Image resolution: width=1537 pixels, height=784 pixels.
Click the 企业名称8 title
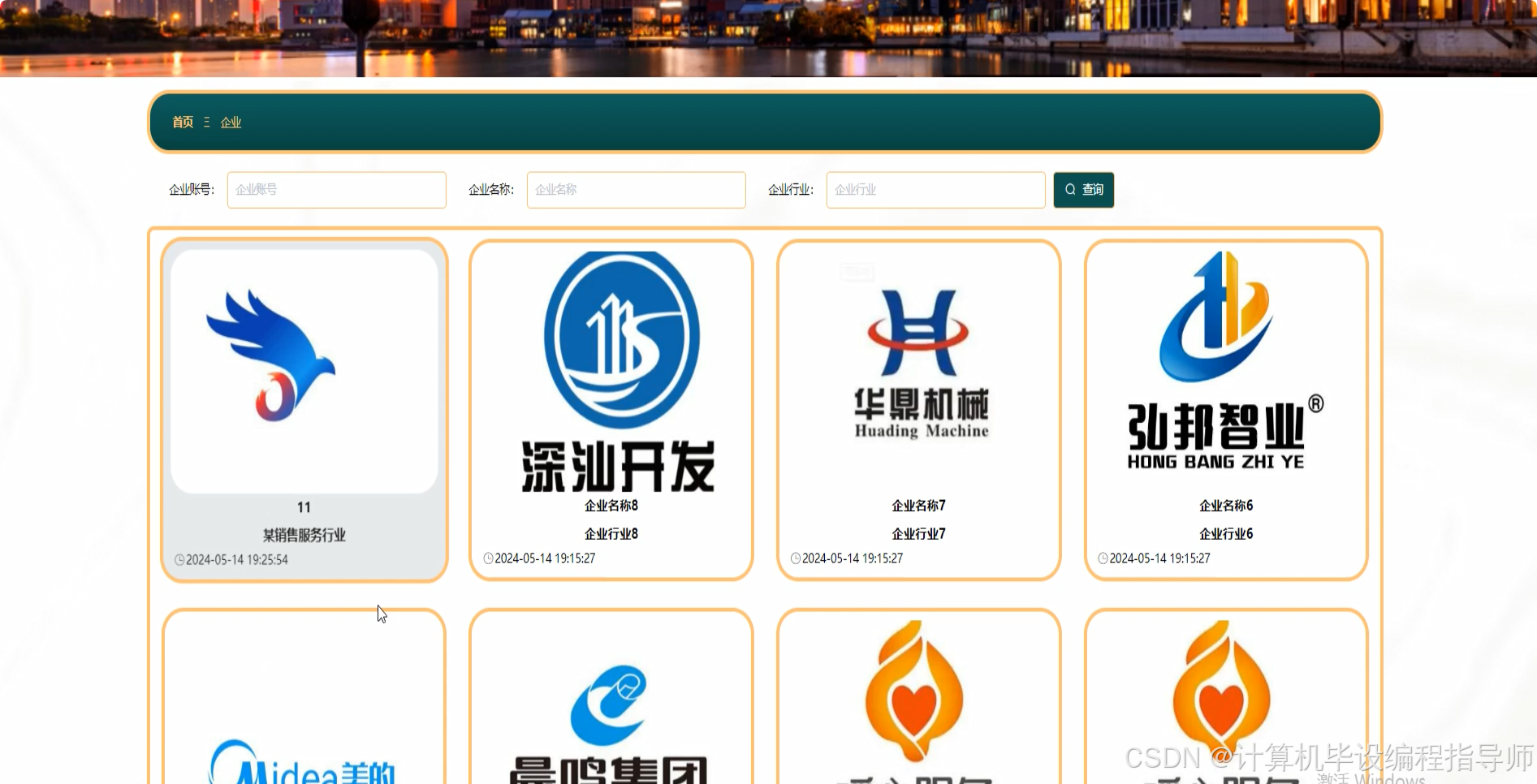[x=611, y=506]
